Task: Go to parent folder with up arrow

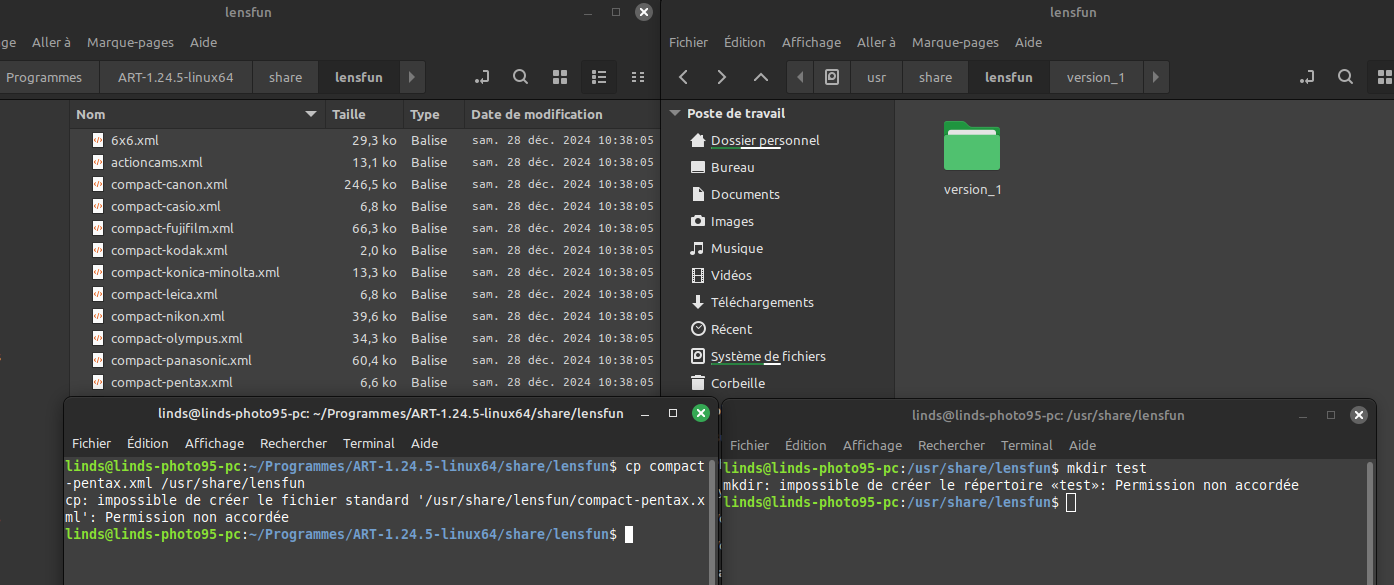Action: point(761,77)
